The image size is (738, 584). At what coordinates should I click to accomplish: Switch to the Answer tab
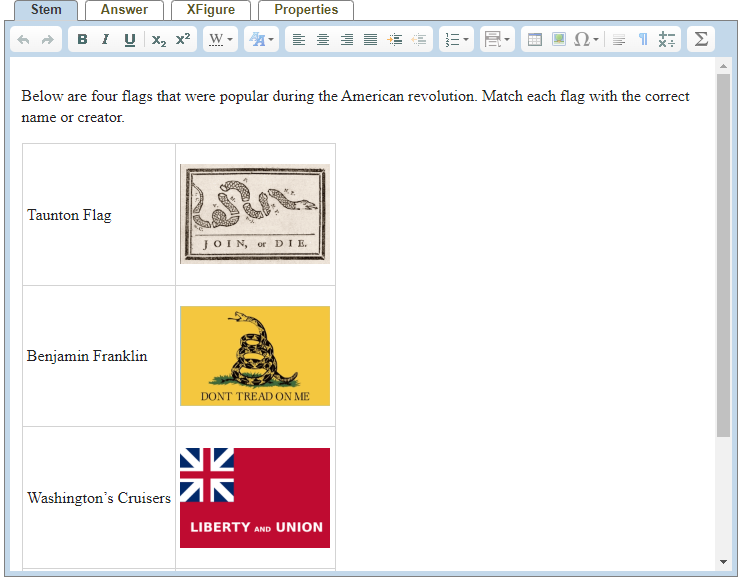pos(124,10)
